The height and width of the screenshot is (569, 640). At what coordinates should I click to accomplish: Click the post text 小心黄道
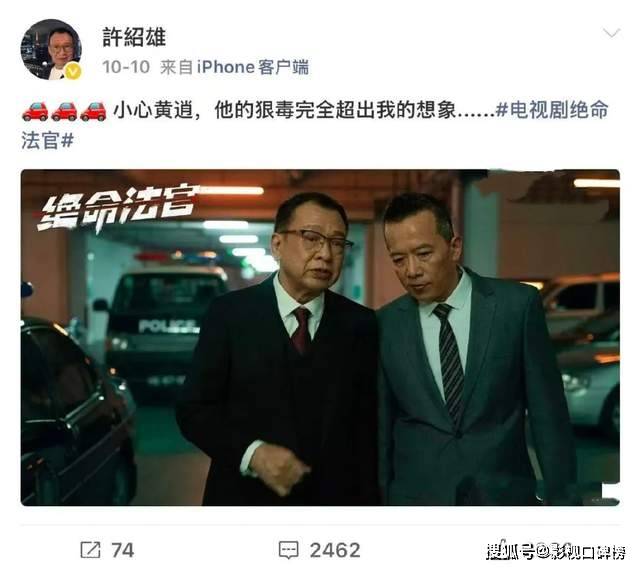tap(153, 110)
